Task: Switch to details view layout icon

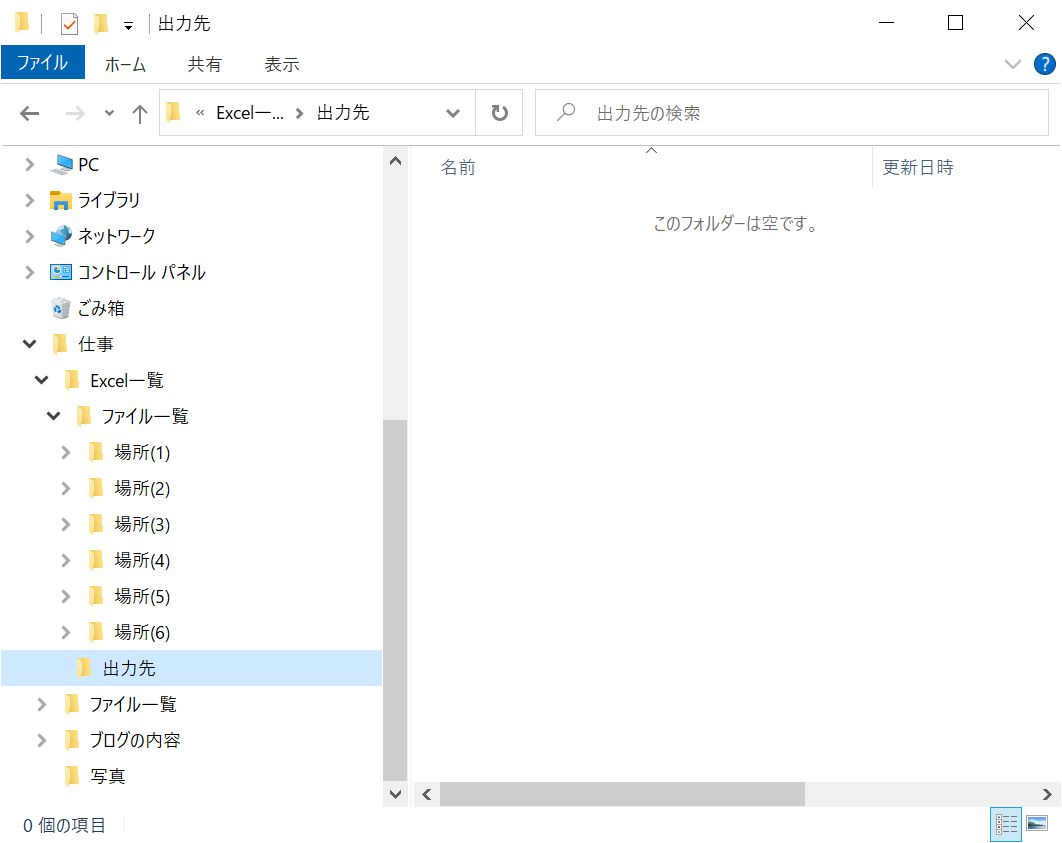Action: (x=1005, y=824)
